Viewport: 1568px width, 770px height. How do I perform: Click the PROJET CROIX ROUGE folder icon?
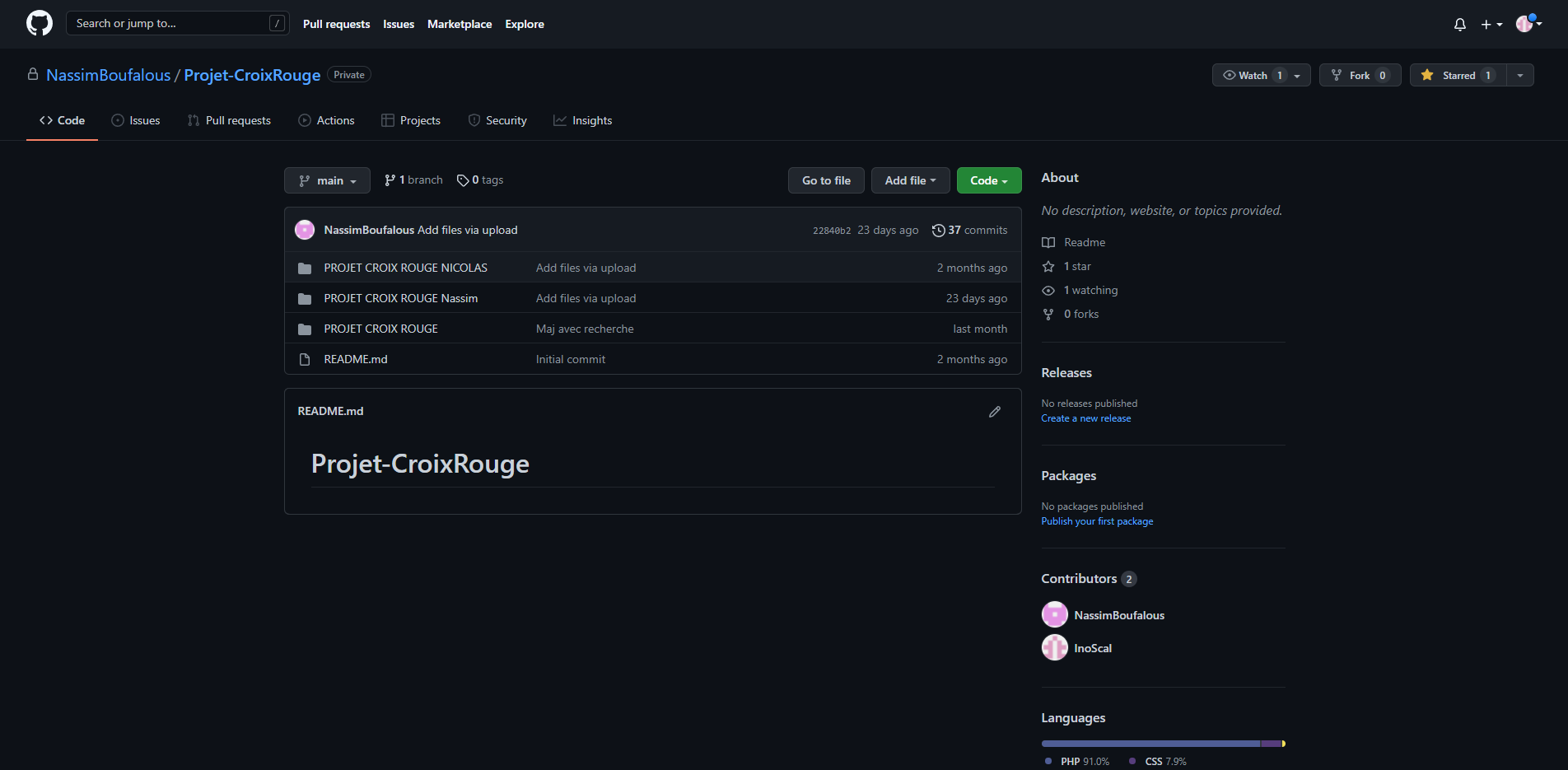click(x=305, y=329)
